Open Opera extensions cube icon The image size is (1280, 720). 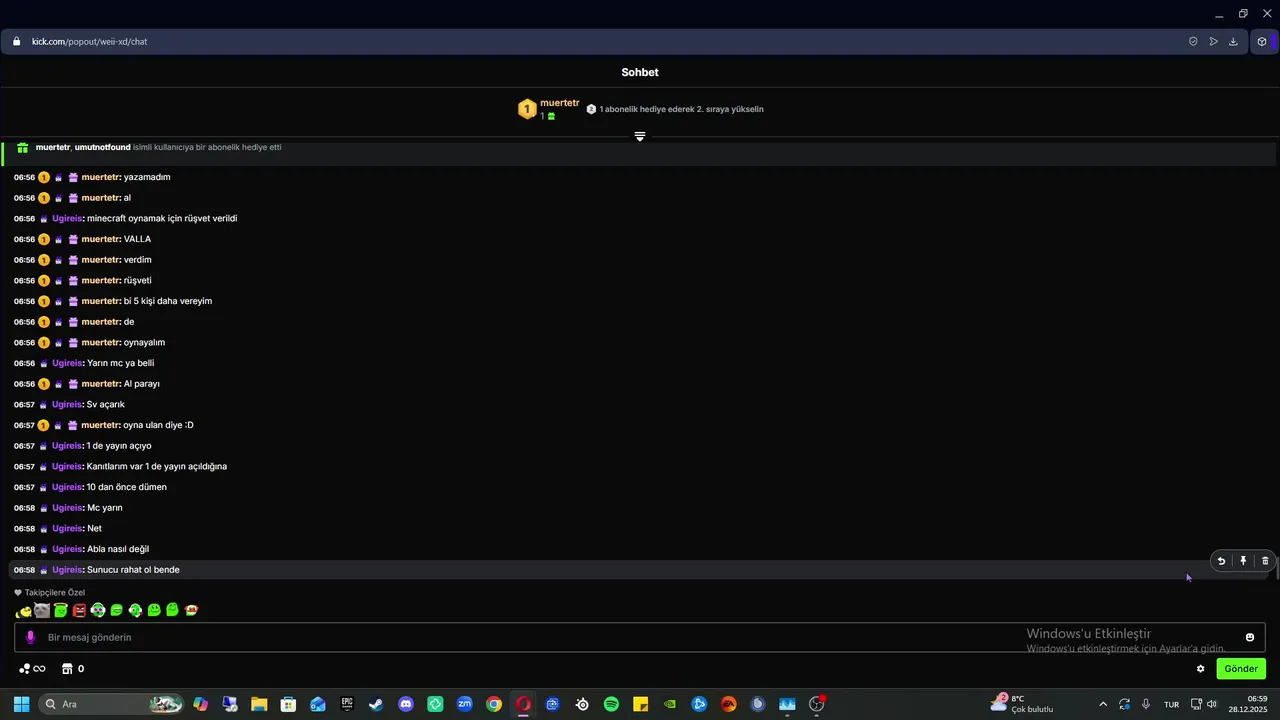point(1262,42)
